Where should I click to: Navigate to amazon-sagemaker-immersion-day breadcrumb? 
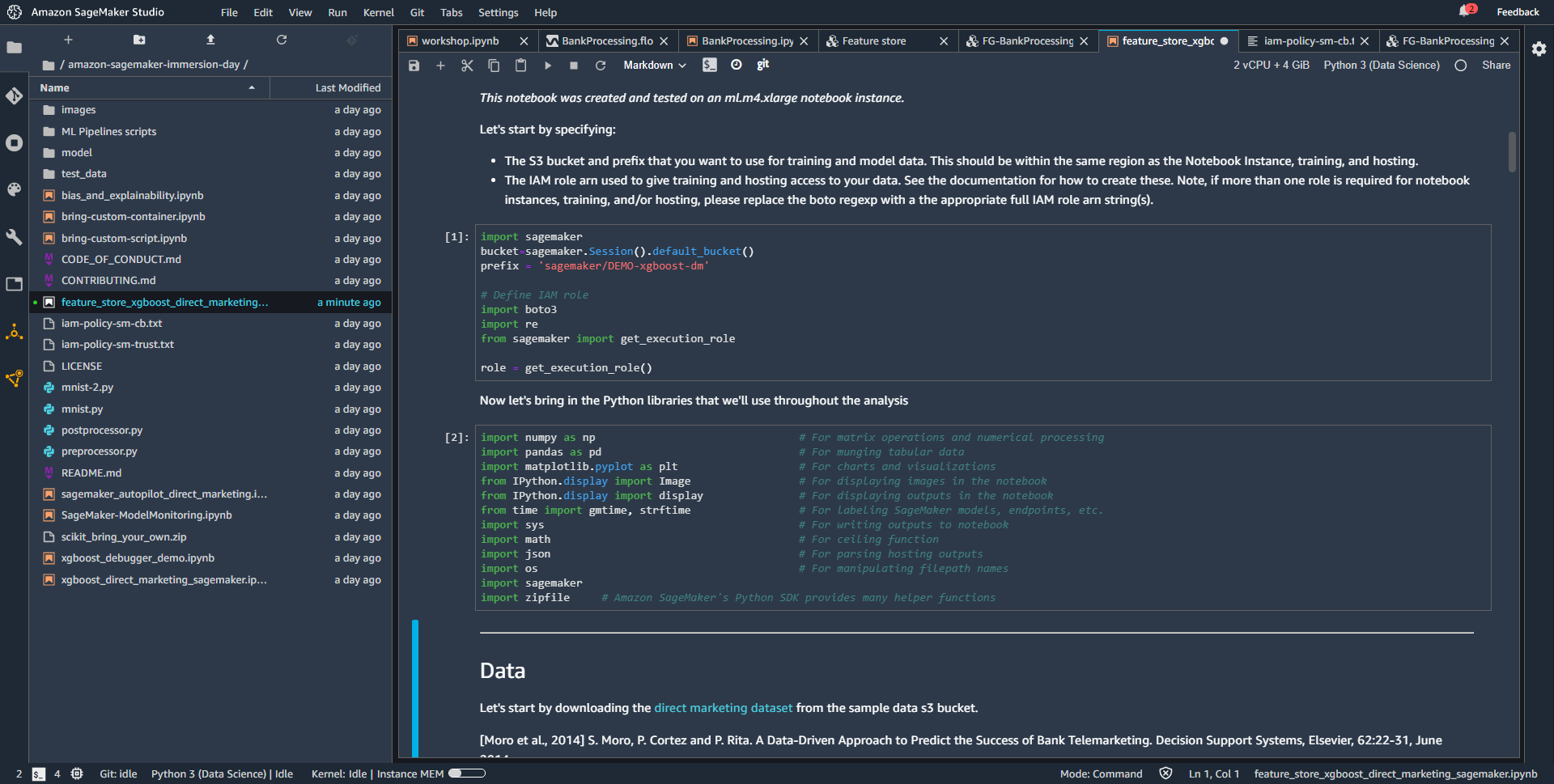(154, 65)
